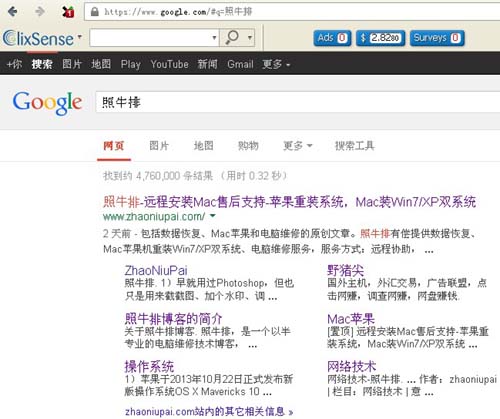500x419 pixels.
Task: Open the ClixSense toolbar logo menu
Action: point(42,38)
